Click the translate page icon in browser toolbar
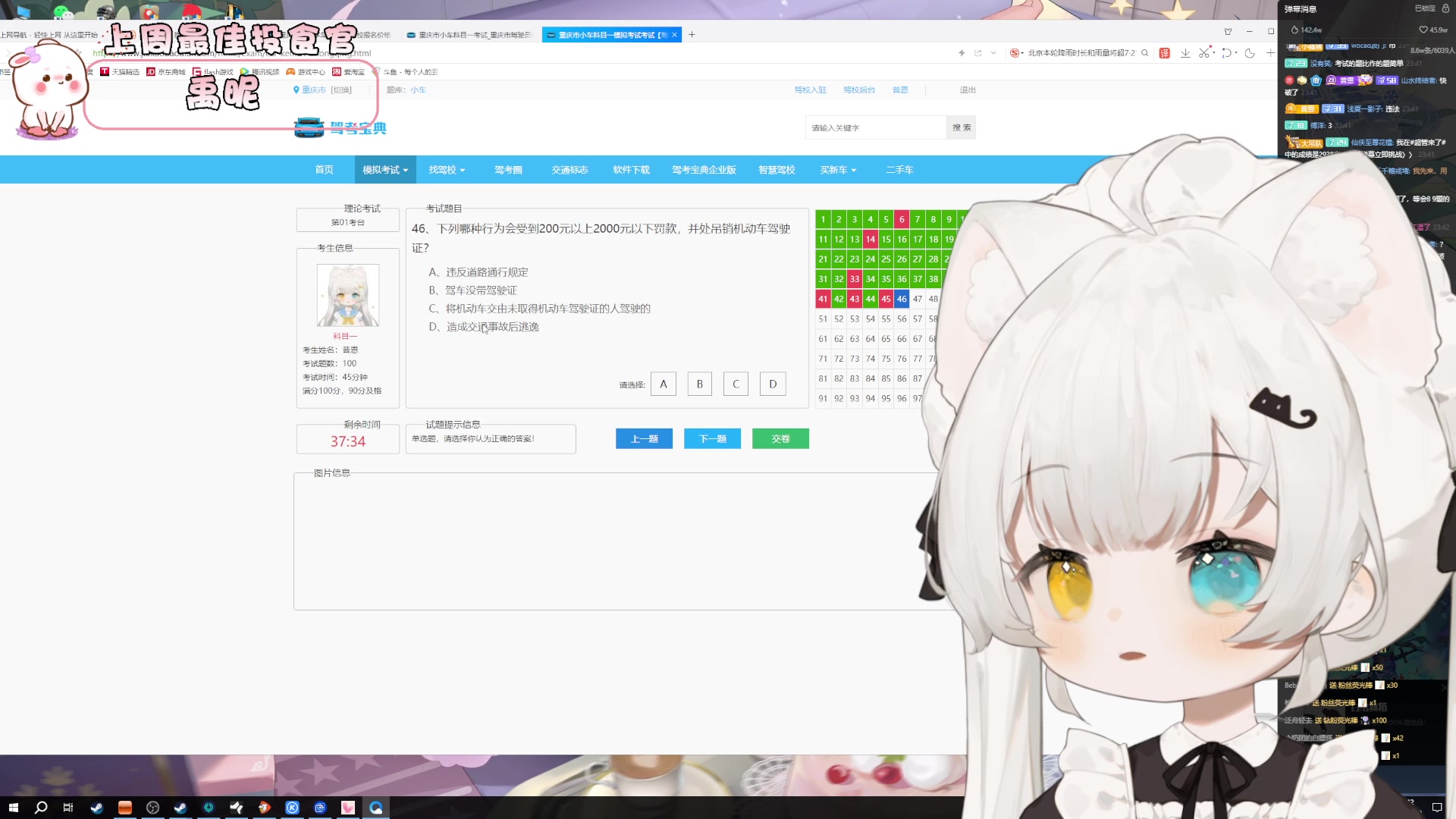The height and width of the screenshot is (819, 1456). (1165, 53)
